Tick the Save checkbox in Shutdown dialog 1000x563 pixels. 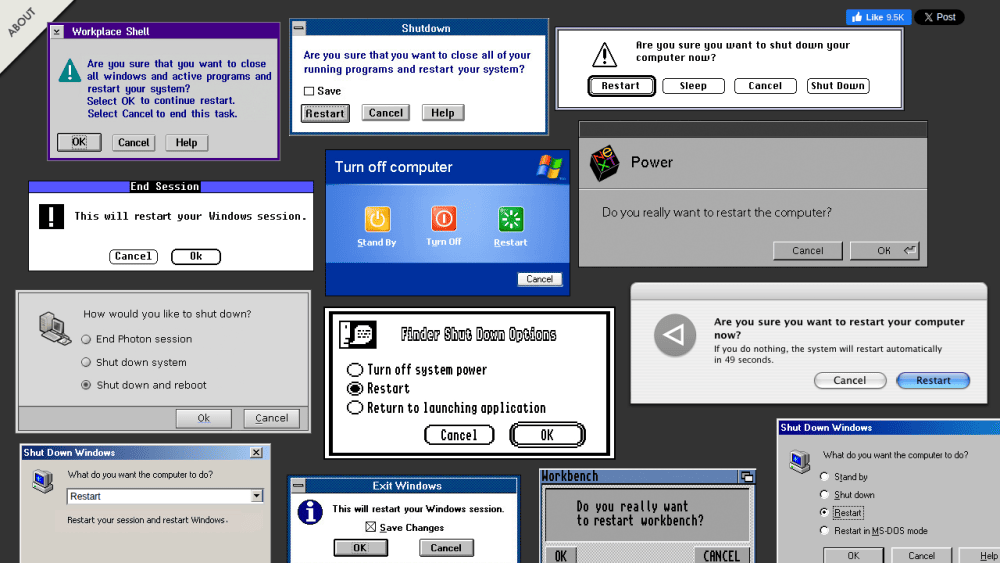(309, 91)
